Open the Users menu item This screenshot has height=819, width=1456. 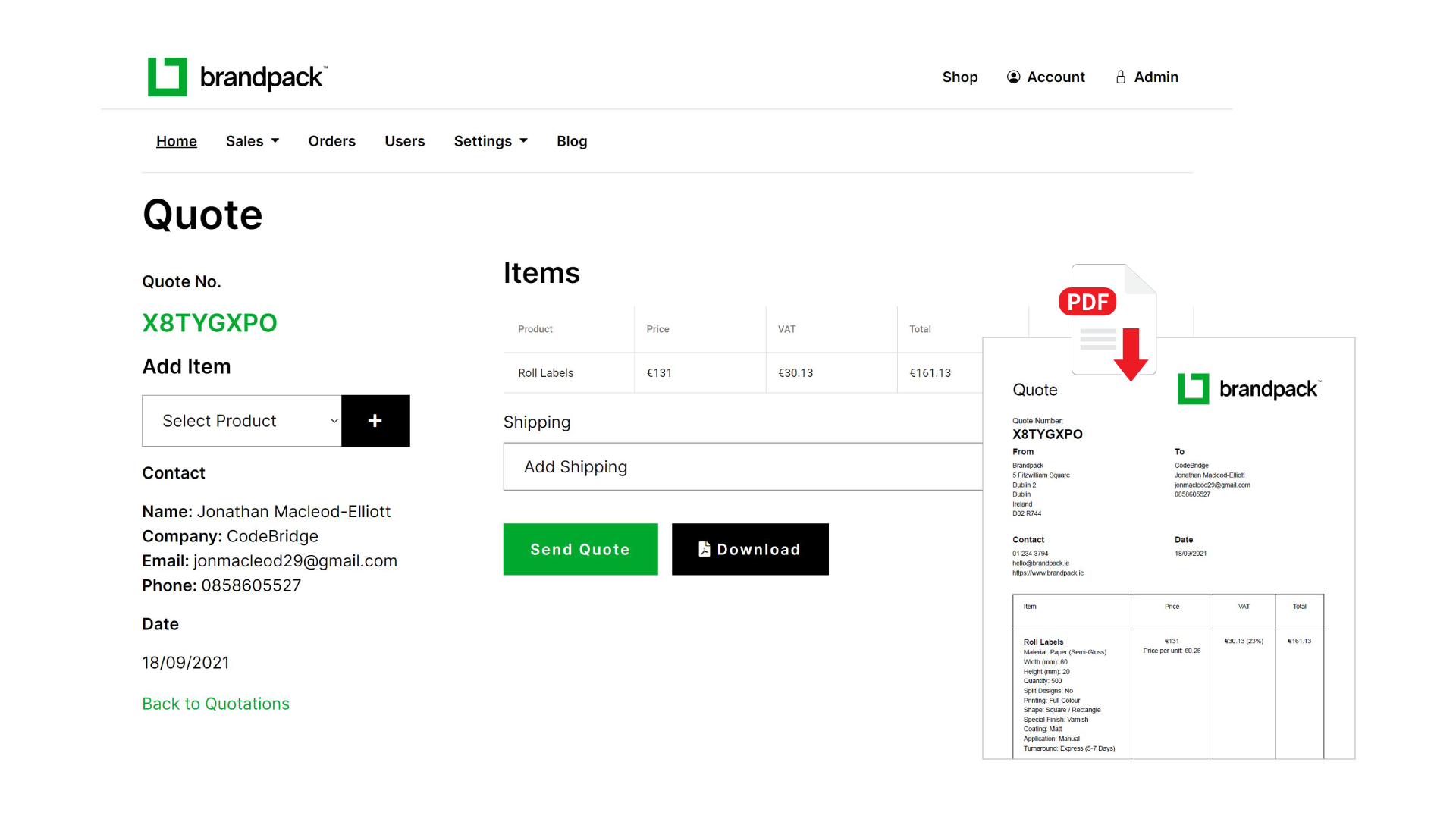pos(404,141)
